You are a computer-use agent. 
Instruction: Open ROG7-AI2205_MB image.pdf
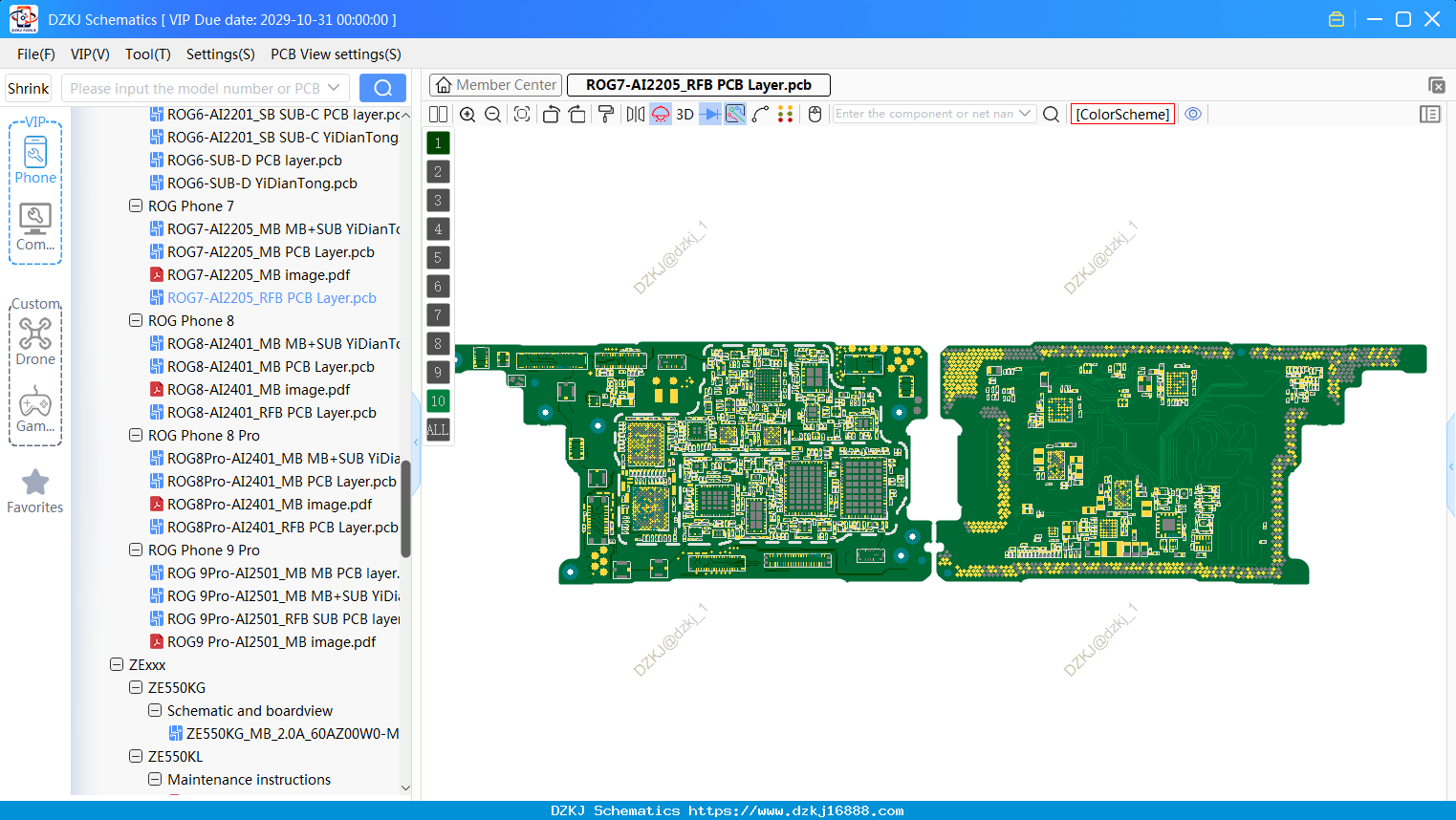(258, 274)
